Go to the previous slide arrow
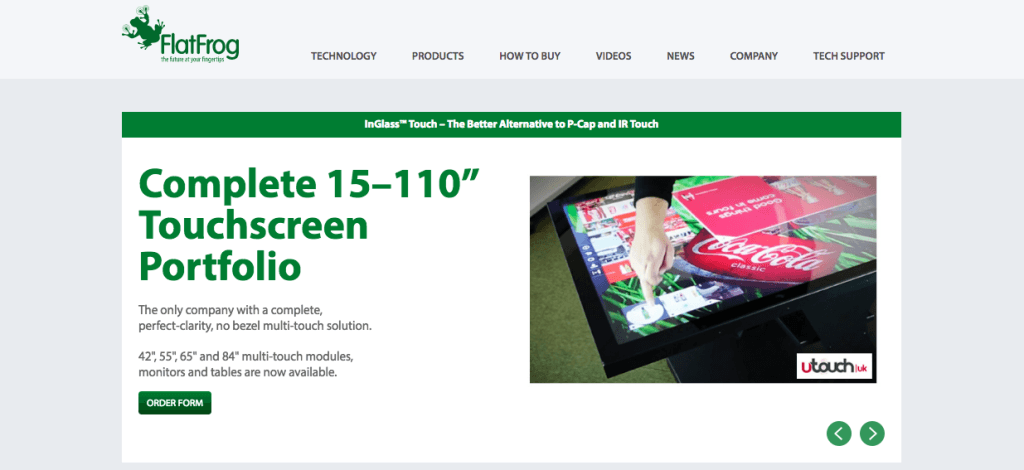This screenshot has width=1024, height=470. pos(839,433)
